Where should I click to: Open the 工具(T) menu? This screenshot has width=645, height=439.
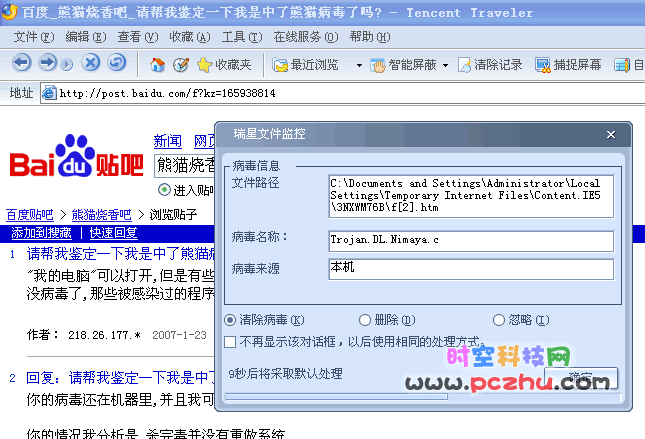242,37
